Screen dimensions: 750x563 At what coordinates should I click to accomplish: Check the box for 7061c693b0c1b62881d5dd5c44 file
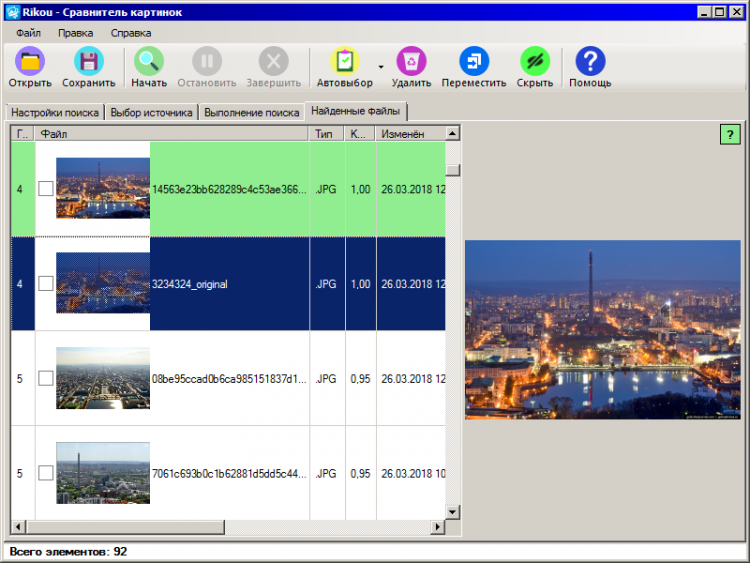[x=46, y=473]
